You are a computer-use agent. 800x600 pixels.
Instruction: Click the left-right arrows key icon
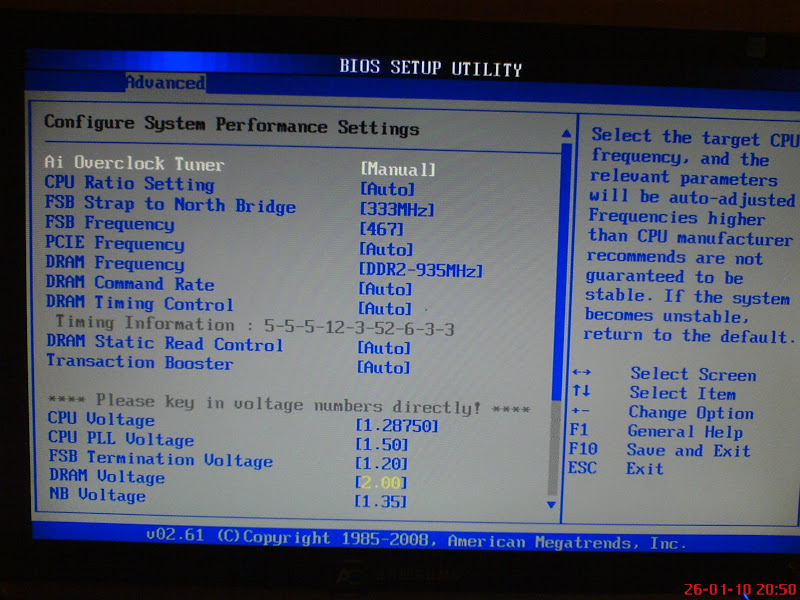coord(582,372)
